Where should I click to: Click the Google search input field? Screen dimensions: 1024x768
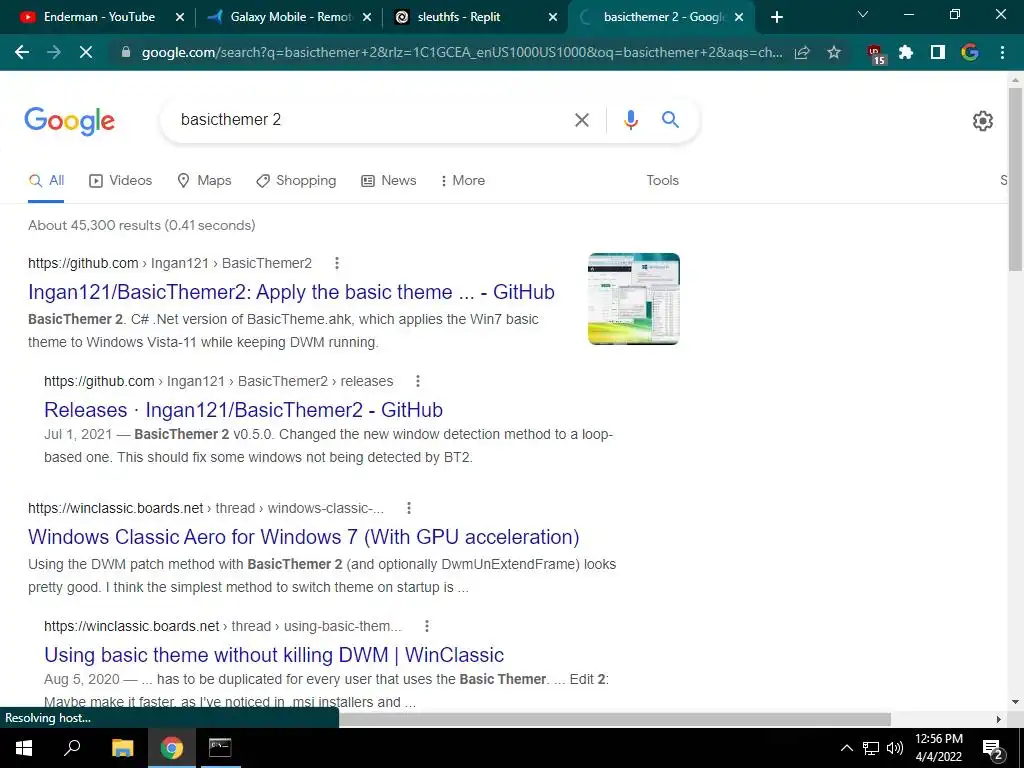tap(372, 120)
